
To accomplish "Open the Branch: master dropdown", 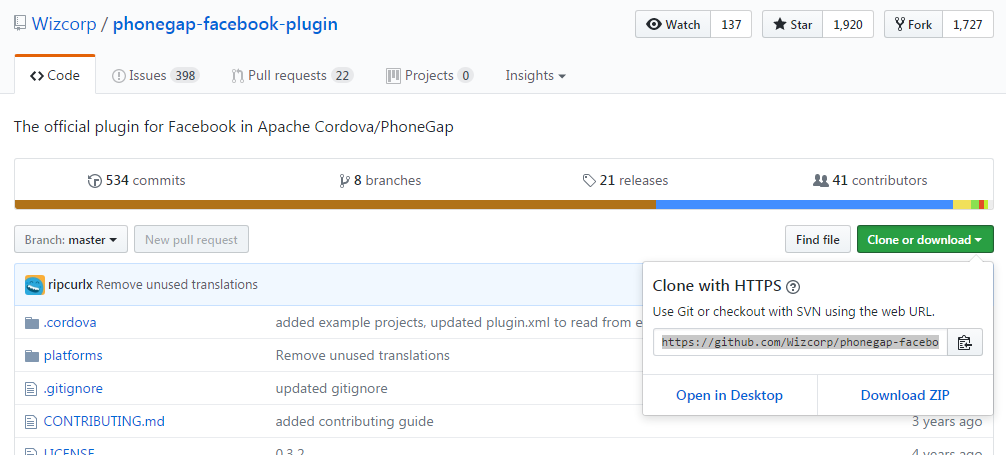I will click(x=71, y=239).
